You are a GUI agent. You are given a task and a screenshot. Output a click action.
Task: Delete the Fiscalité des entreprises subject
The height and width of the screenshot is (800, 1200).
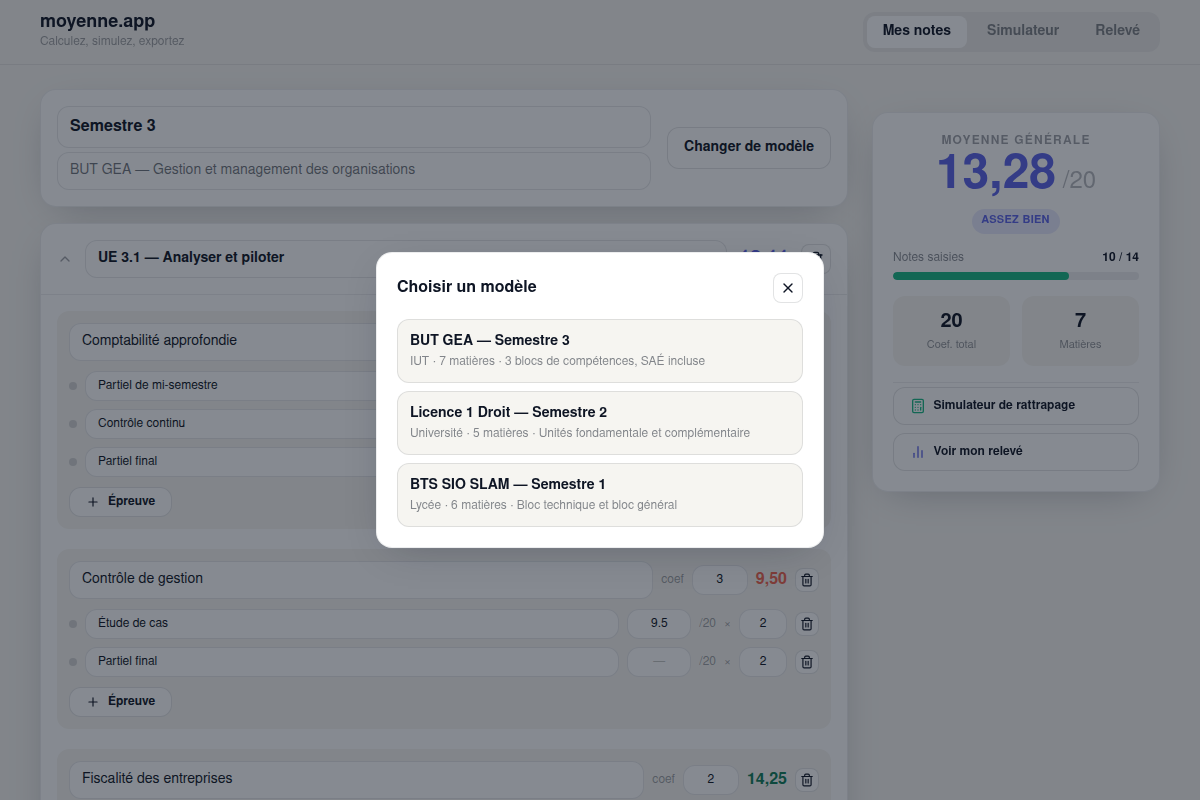click(x=808, y=779)
